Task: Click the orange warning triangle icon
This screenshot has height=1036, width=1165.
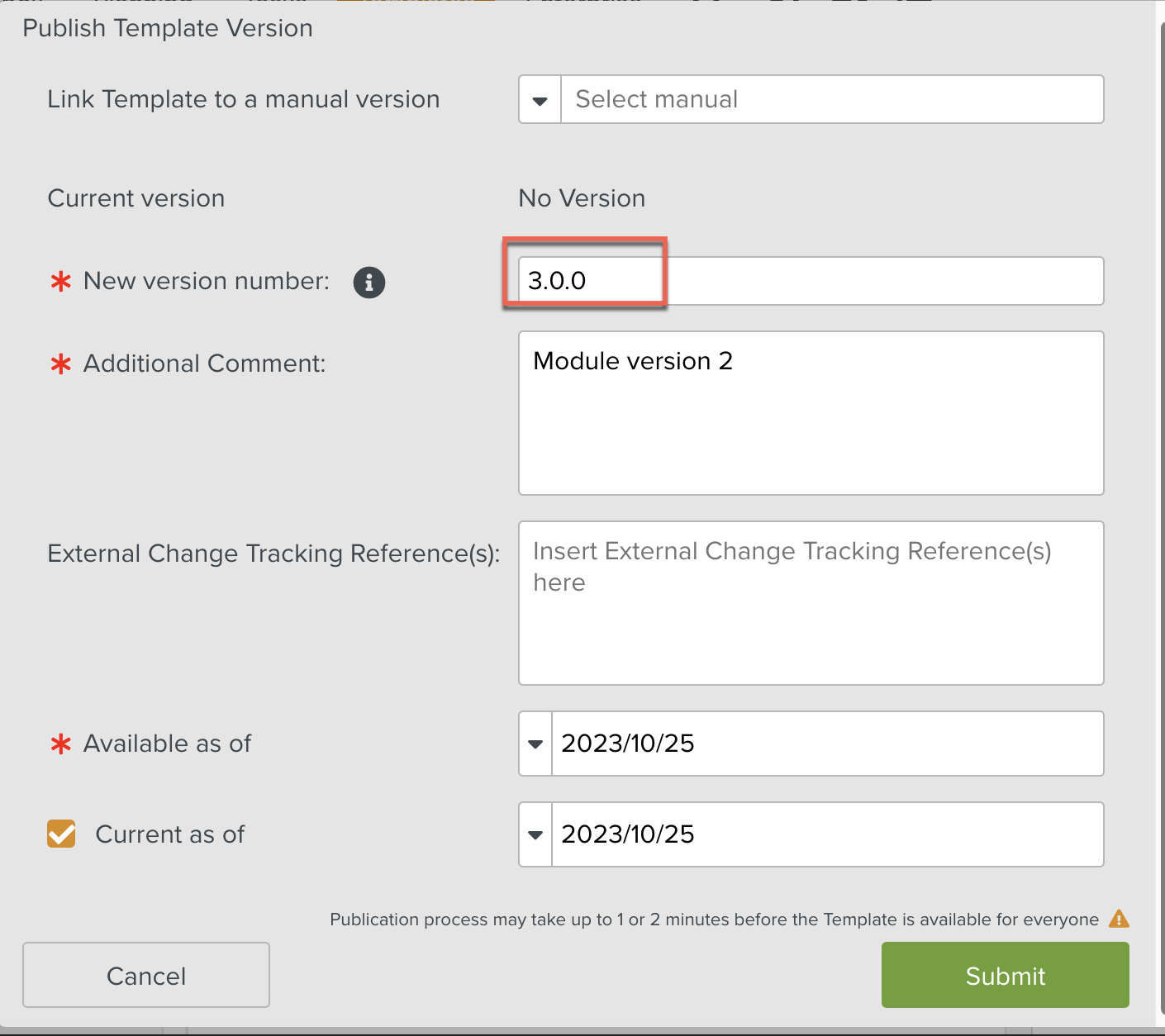Action: point(1119,919)
